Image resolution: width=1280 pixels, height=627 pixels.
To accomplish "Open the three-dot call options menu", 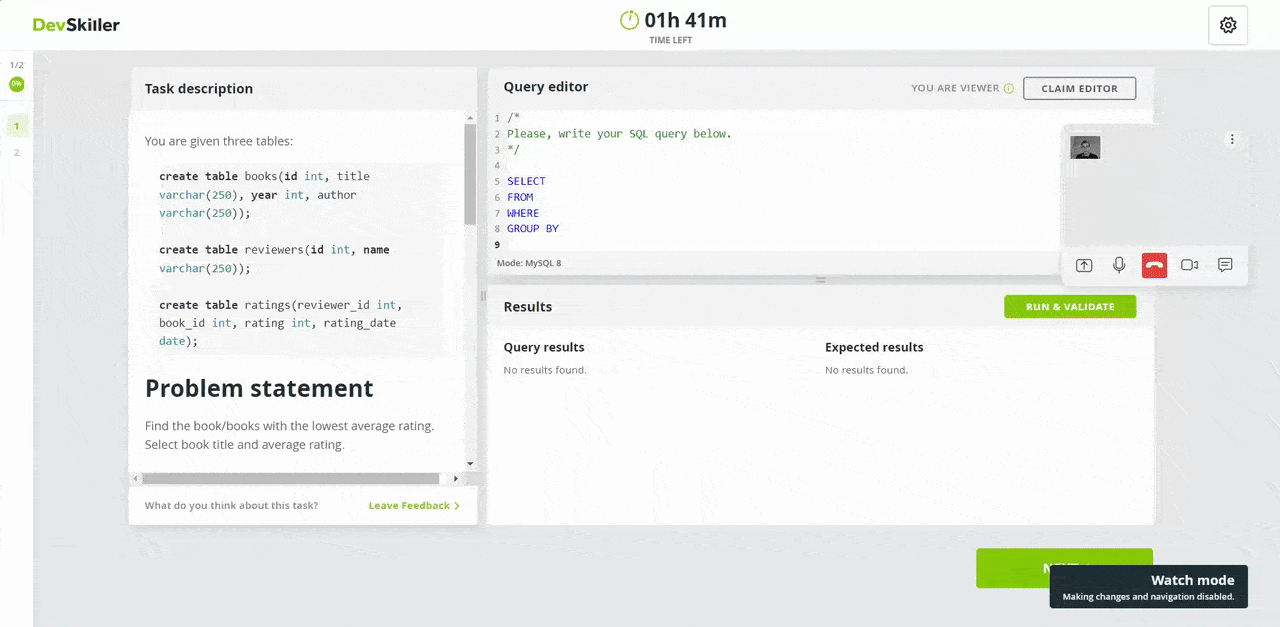I will tap(1232, 140).
